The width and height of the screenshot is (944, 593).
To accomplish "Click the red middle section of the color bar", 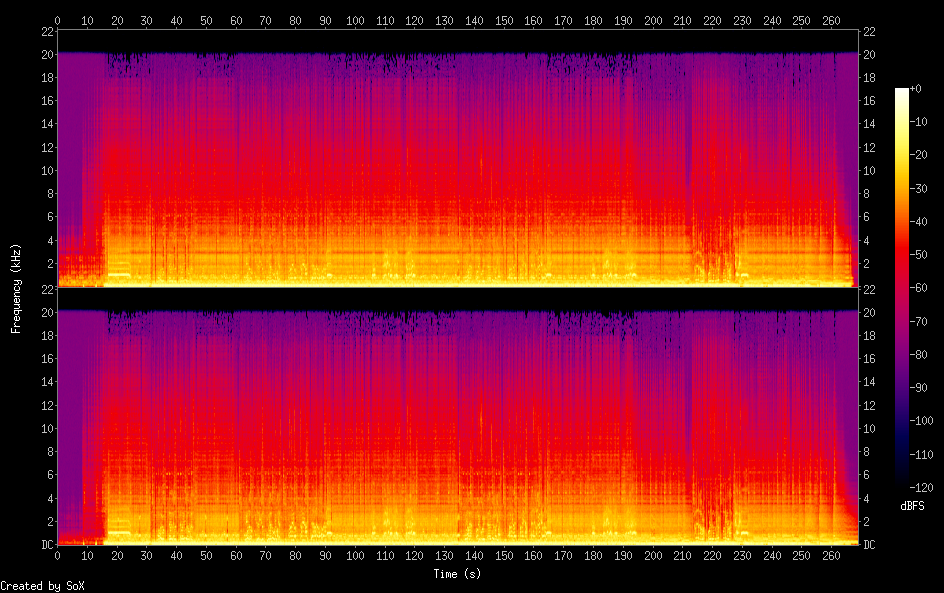I will [x=902, y=270].
